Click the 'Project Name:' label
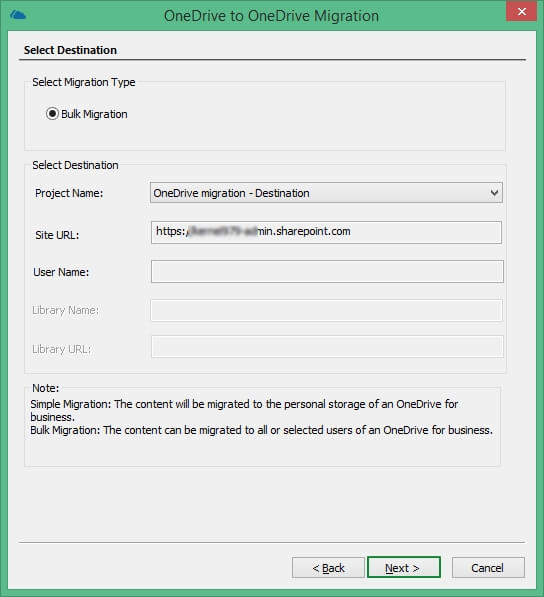Image resolution: width=544 pixels, height=597 pixels. [69, 193]
